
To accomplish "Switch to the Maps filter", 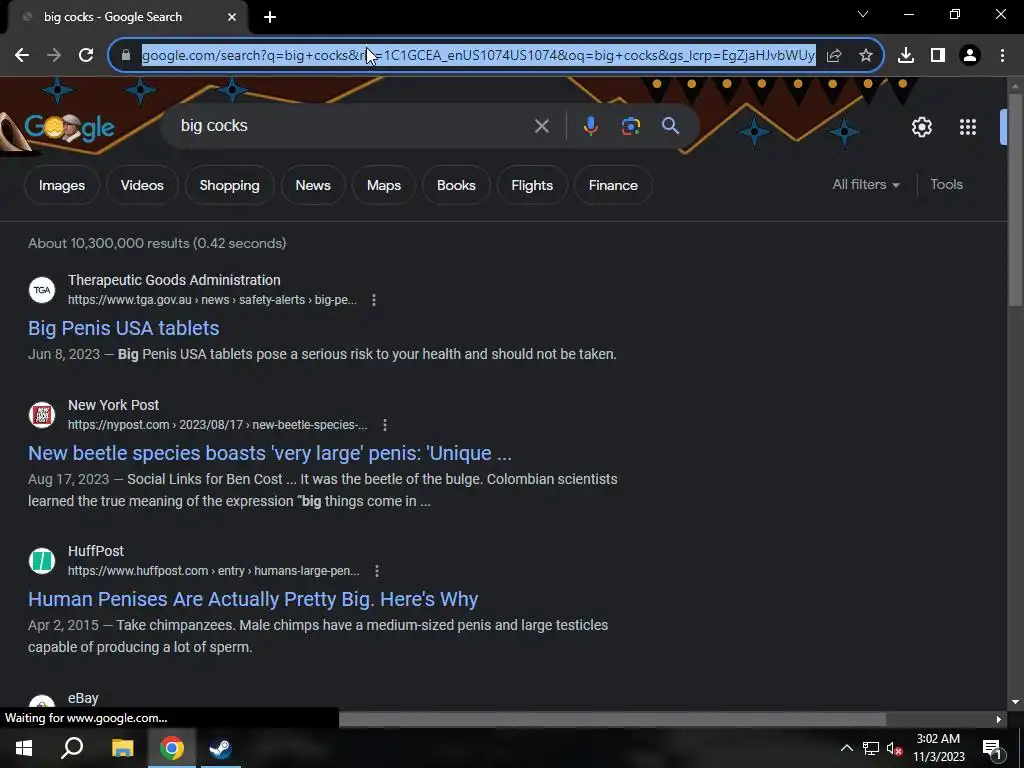I will pos(384,185).
